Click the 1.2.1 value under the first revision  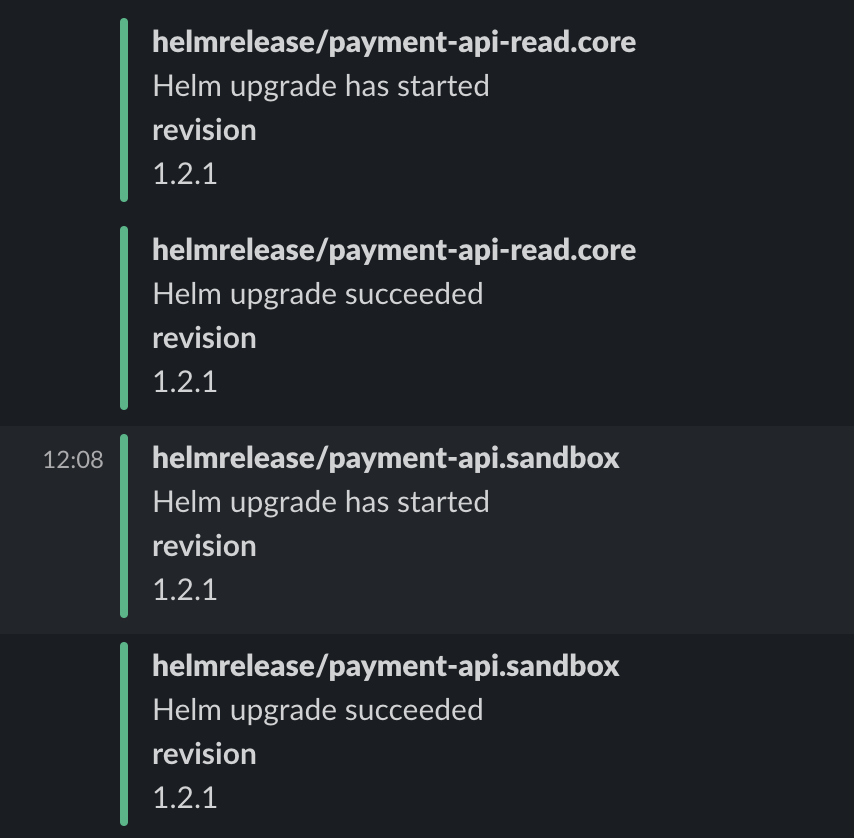tap(185, 172)
